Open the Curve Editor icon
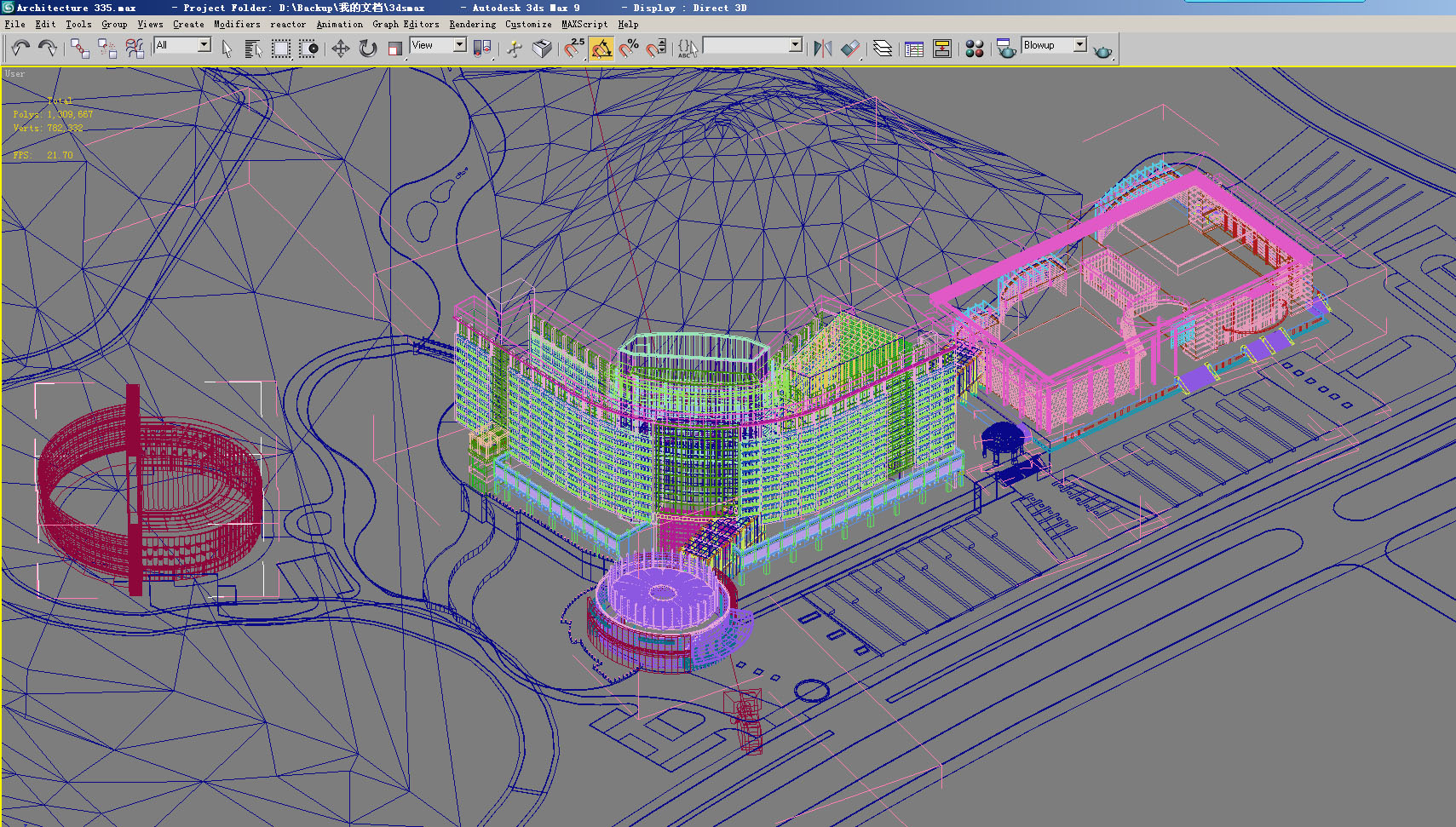 click(914, 49)
